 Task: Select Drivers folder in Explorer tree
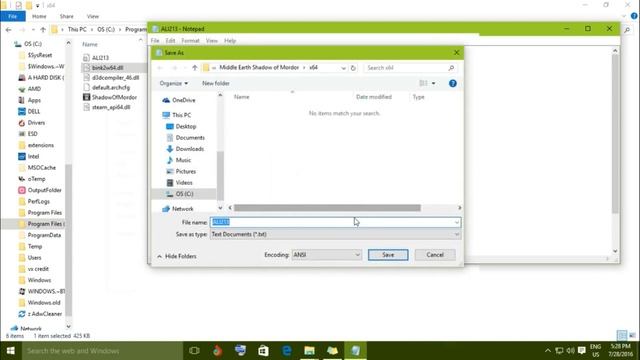pyautogui.click(x=36, y=122)
